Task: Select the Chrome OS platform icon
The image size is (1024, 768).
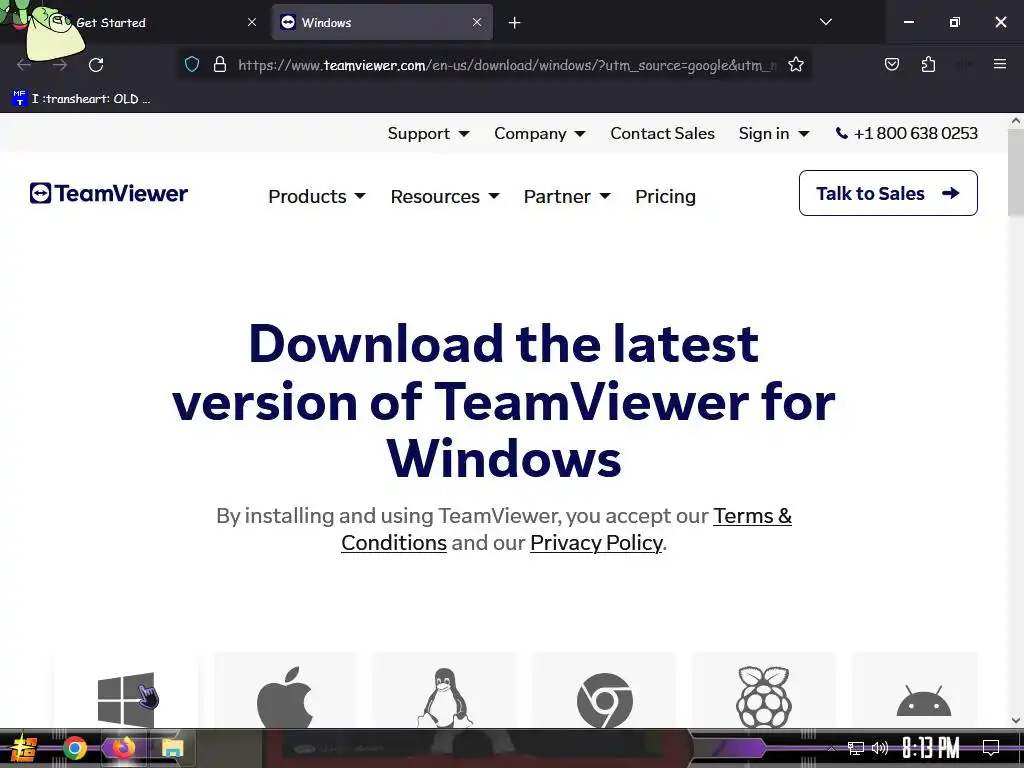Action: coord(604,700)
